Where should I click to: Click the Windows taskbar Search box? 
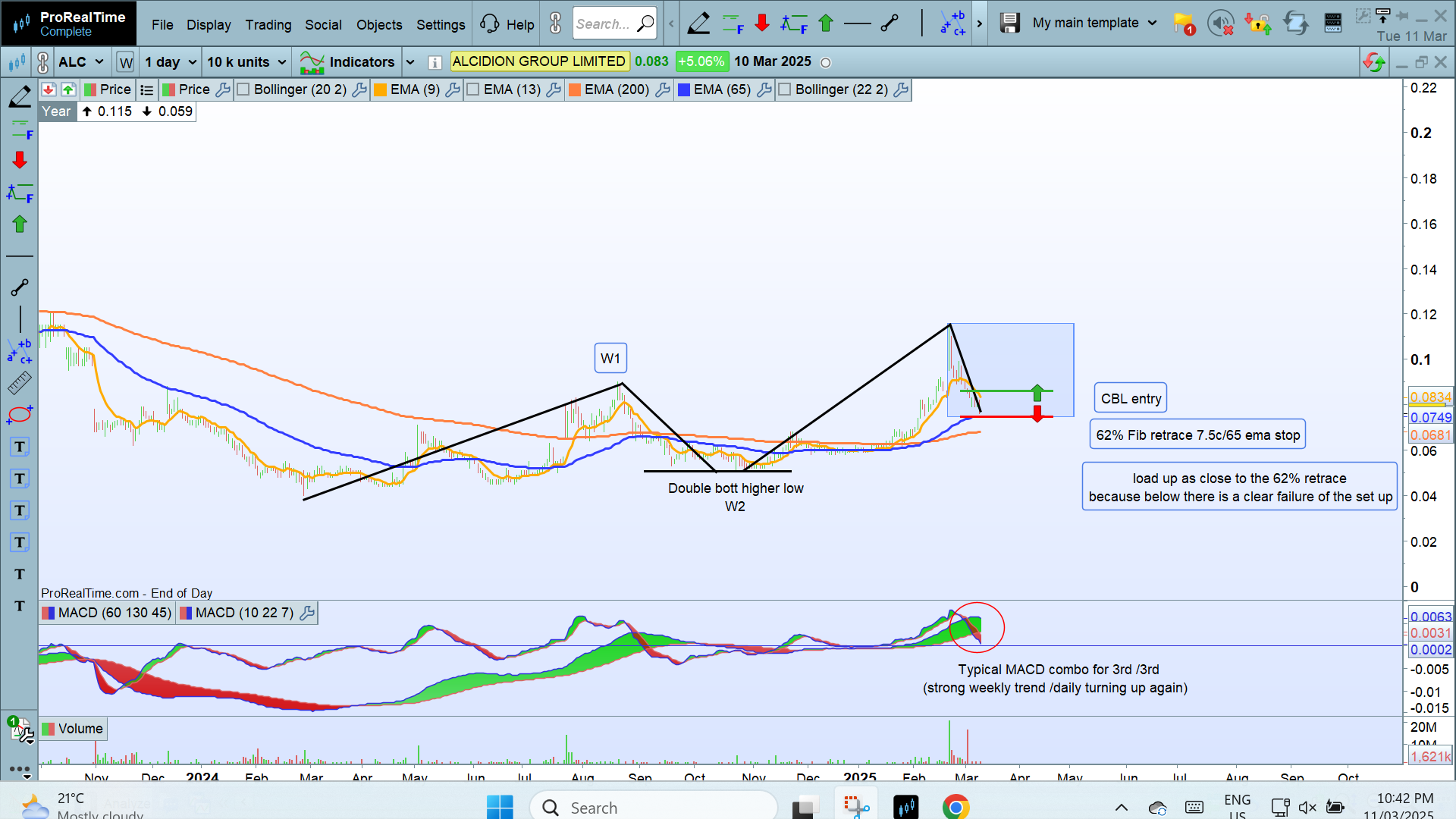654,807
